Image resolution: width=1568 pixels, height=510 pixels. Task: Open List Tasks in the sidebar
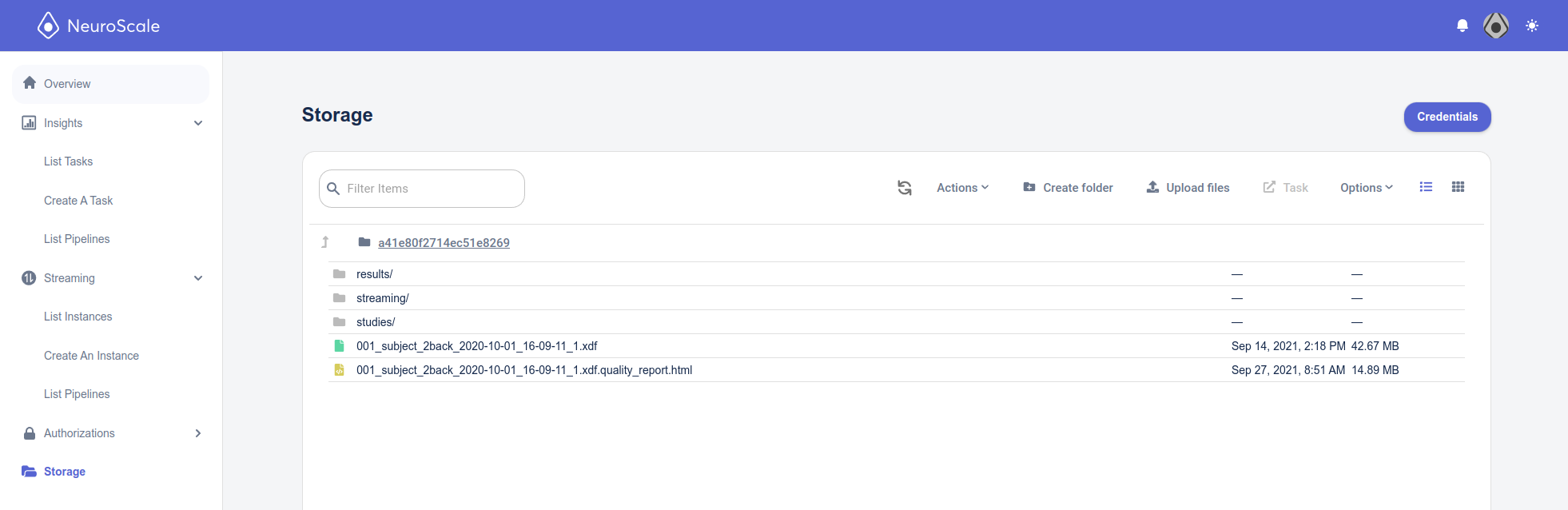[69, 161]
